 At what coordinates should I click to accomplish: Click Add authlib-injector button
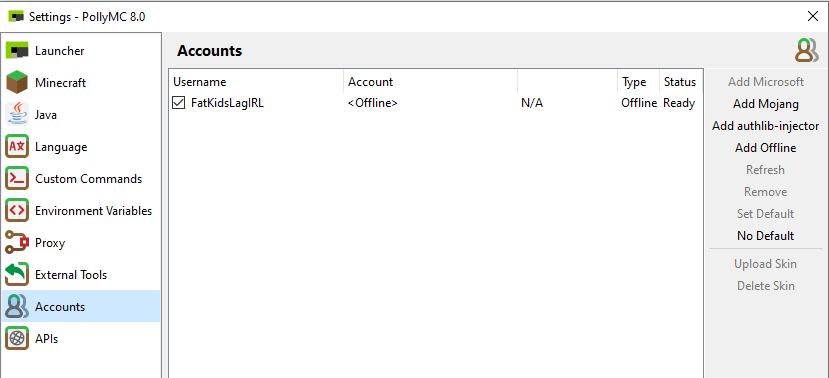[766, 126]
